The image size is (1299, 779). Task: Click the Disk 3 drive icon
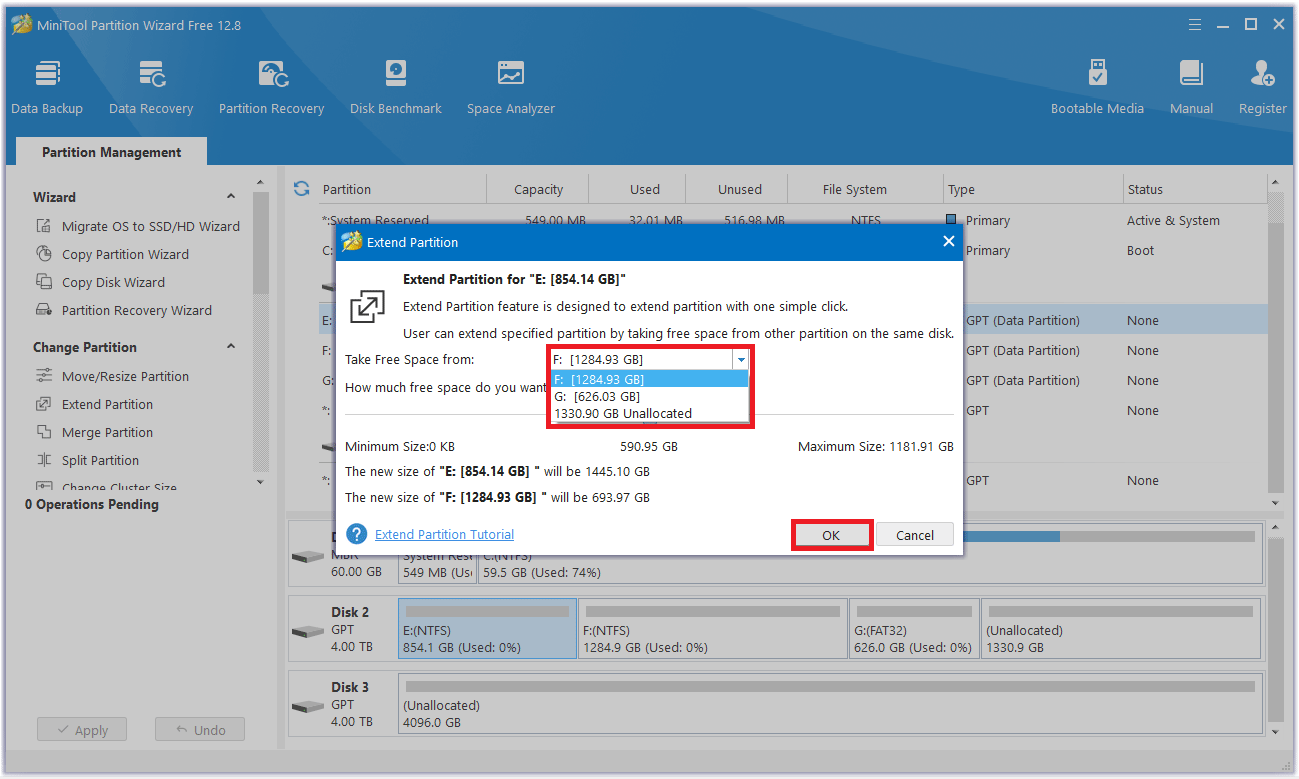pos(308,707)
